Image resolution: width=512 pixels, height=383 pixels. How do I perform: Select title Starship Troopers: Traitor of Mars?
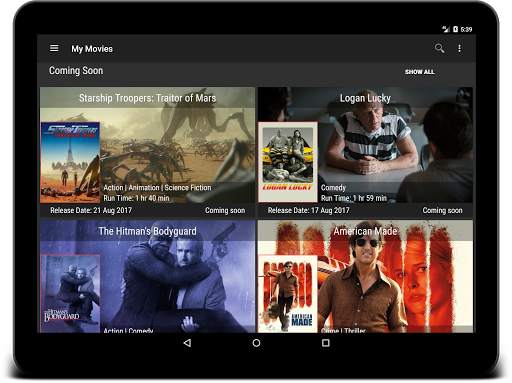147,98
